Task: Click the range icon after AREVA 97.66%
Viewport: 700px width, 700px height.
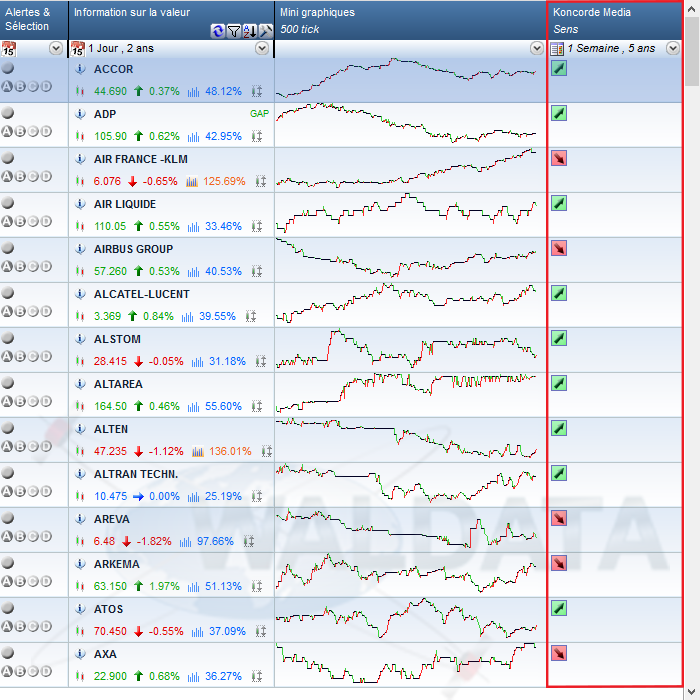Action: pos(249,542)
